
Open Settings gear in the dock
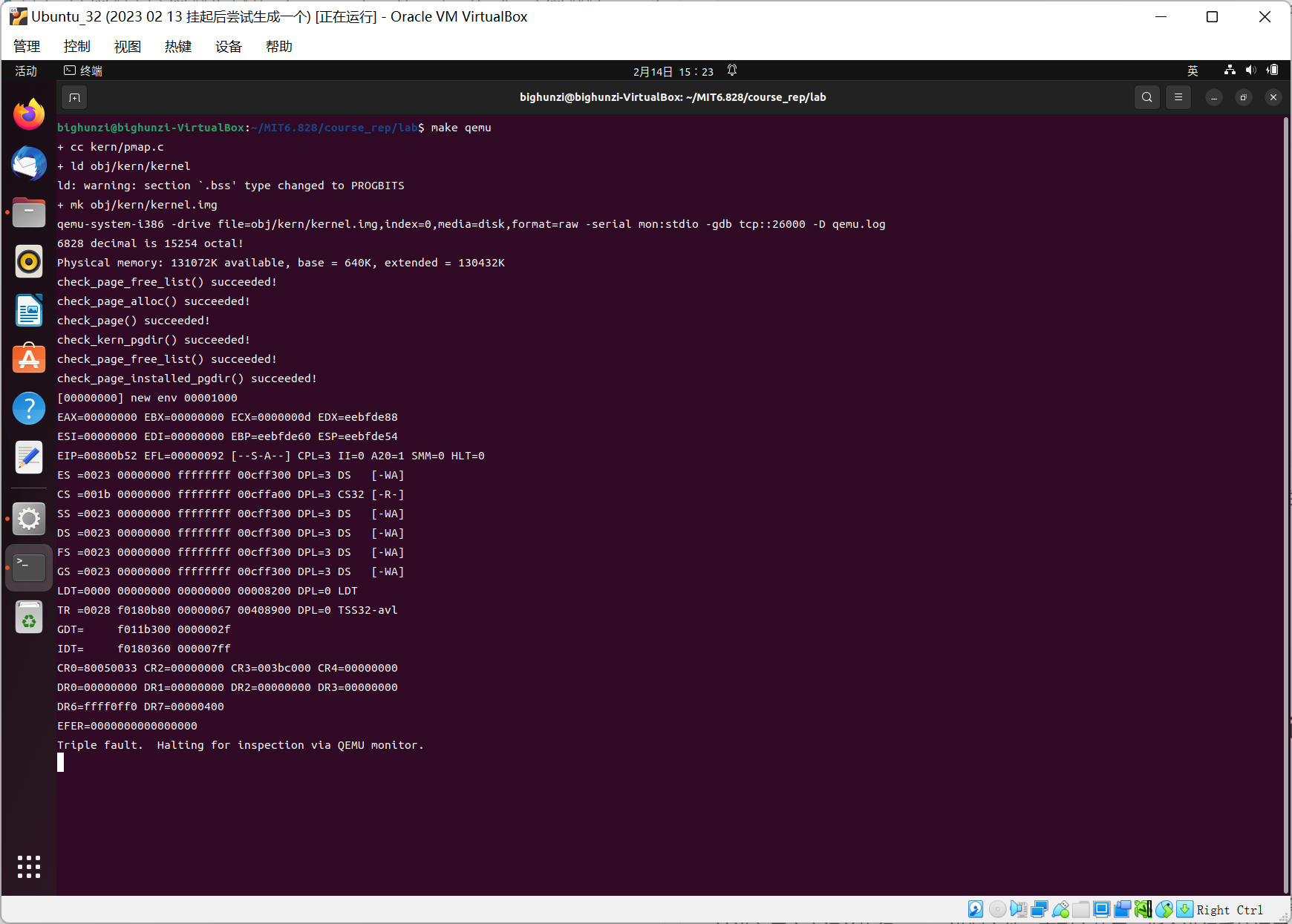(x=29, y=519)
